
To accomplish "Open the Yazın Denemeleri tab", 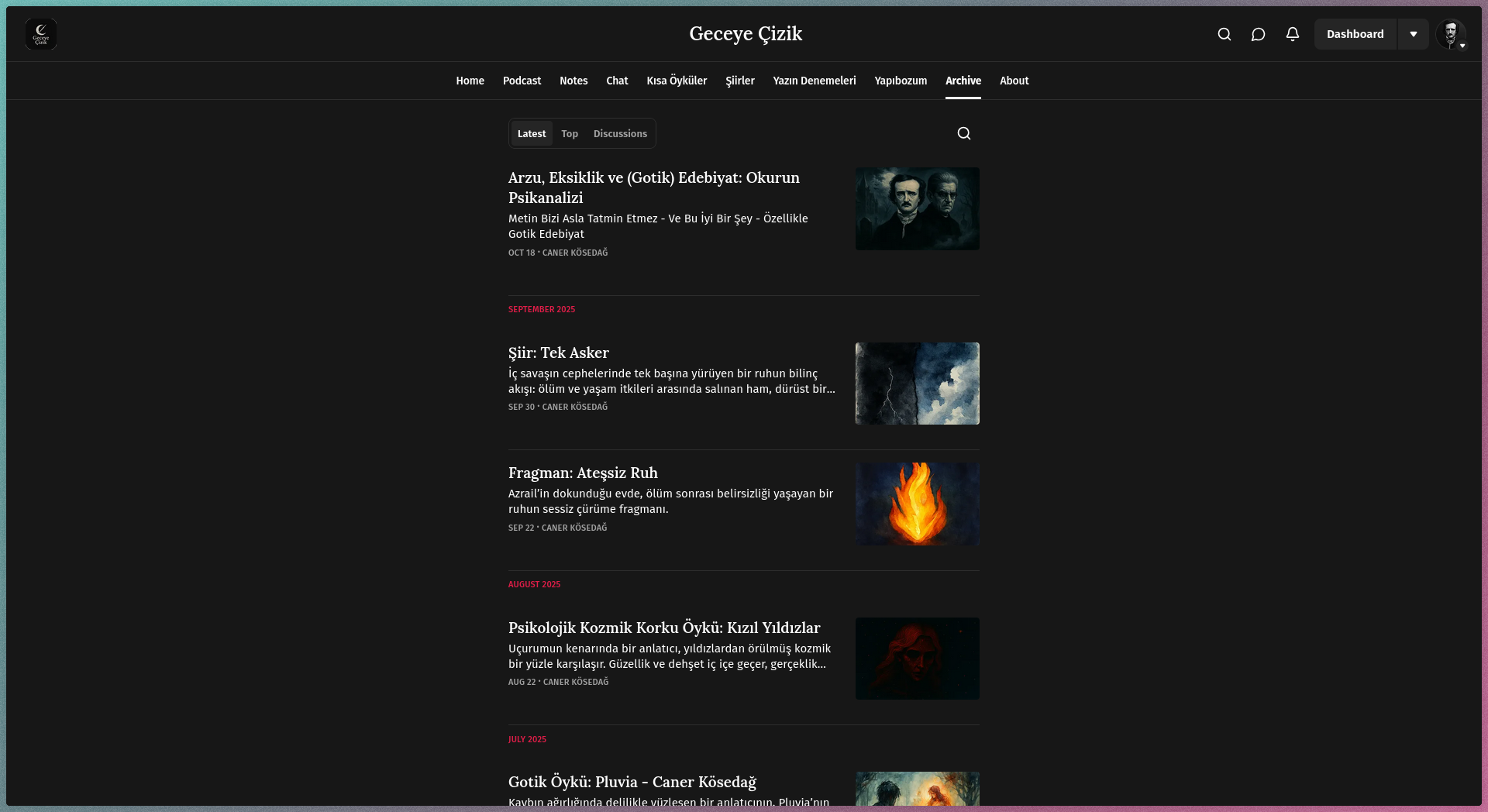I will pyautogui.click(x=815, y=81).
